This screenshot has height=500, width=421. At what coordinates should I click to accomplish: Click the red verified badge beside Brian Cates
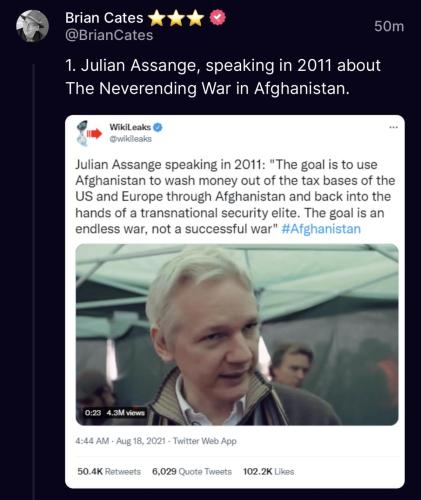click(x=218, y=18)
